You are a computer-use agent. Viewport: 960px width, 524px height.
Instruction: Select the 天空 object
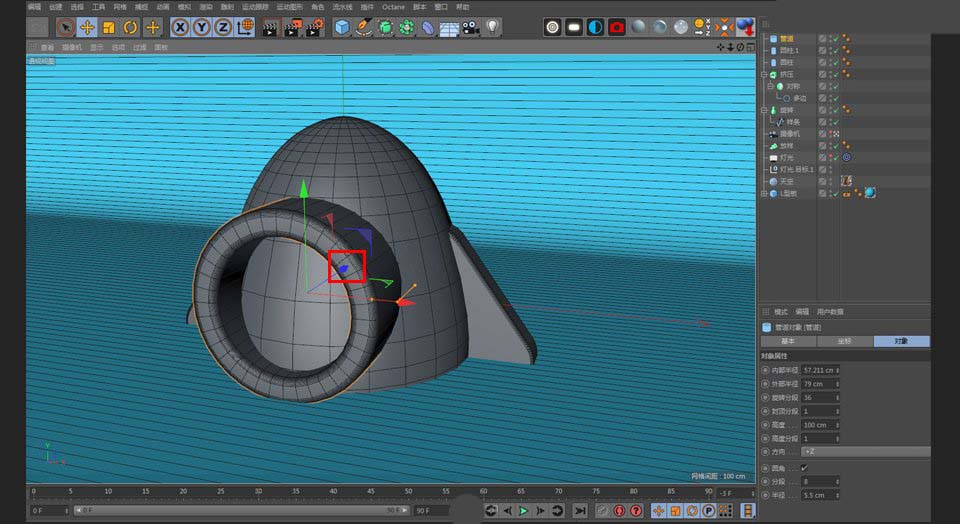click(787, 181)
